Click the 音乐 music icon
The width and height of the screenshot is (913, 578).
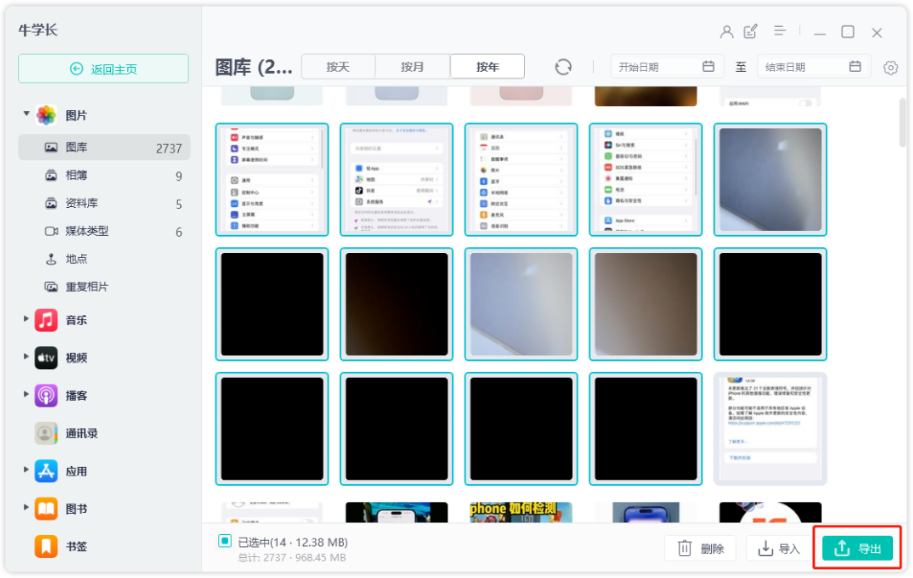coord(46,320)
